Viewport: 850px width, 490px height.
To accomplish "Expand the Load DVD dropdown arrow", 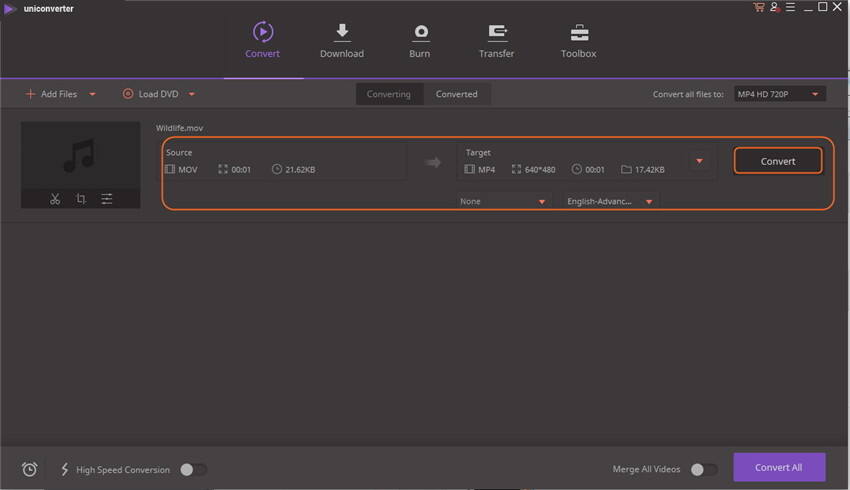I will (191, 94).
